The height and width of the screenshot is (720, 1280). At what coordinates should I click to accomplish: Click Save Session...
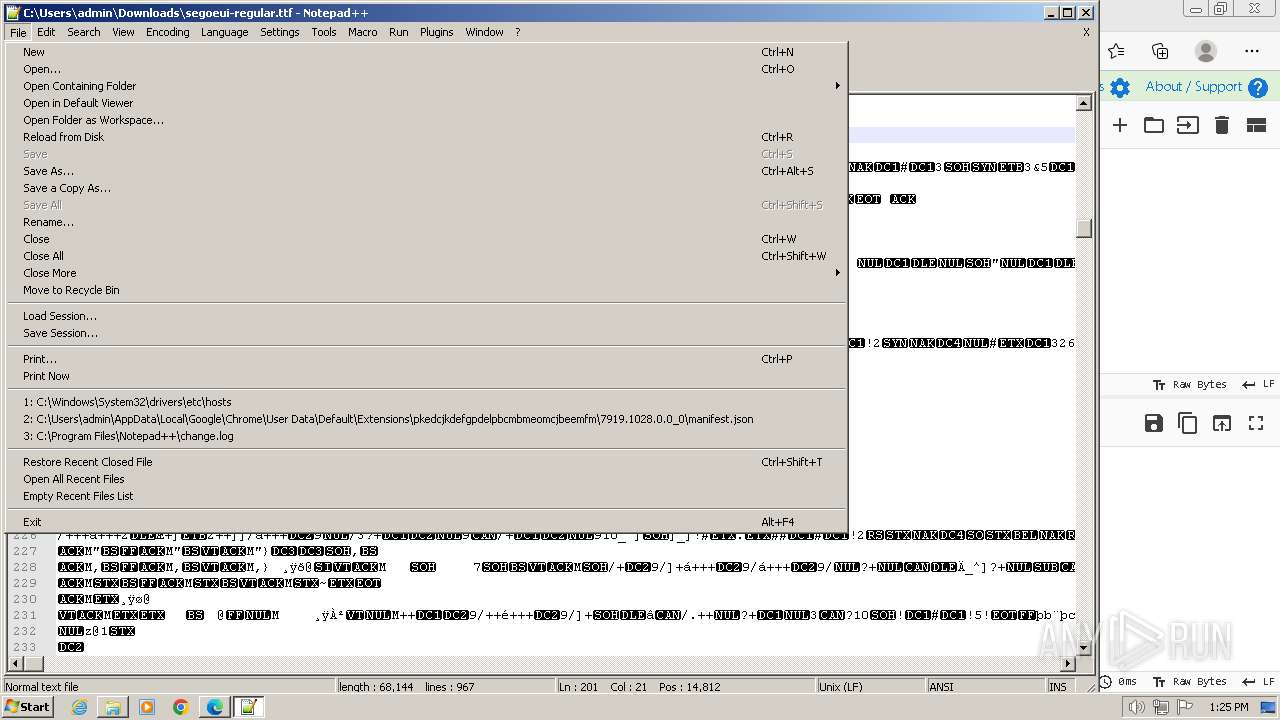pyautogui.click(x=427, y=333)
